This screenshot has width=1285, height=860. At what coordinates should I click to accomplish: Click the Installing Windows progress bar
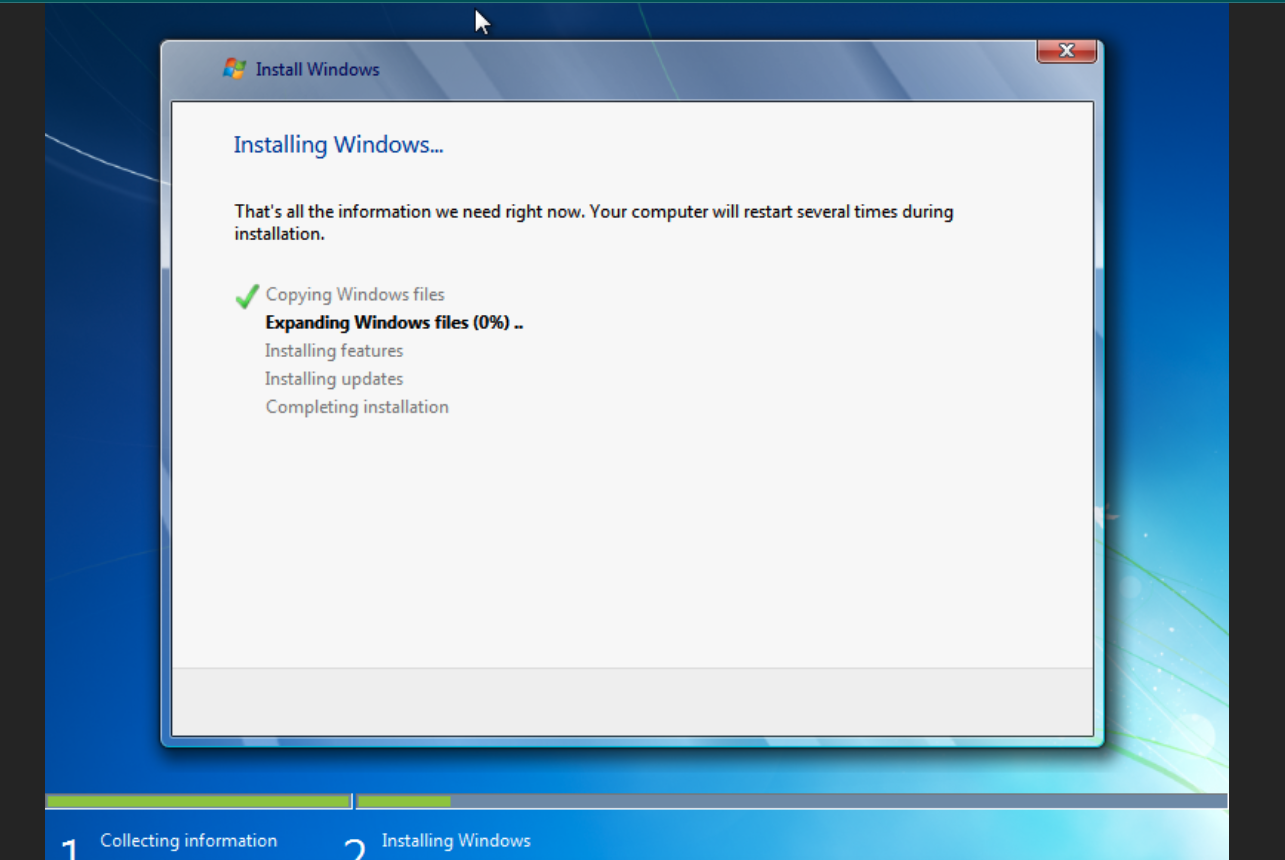click(792, 801)
